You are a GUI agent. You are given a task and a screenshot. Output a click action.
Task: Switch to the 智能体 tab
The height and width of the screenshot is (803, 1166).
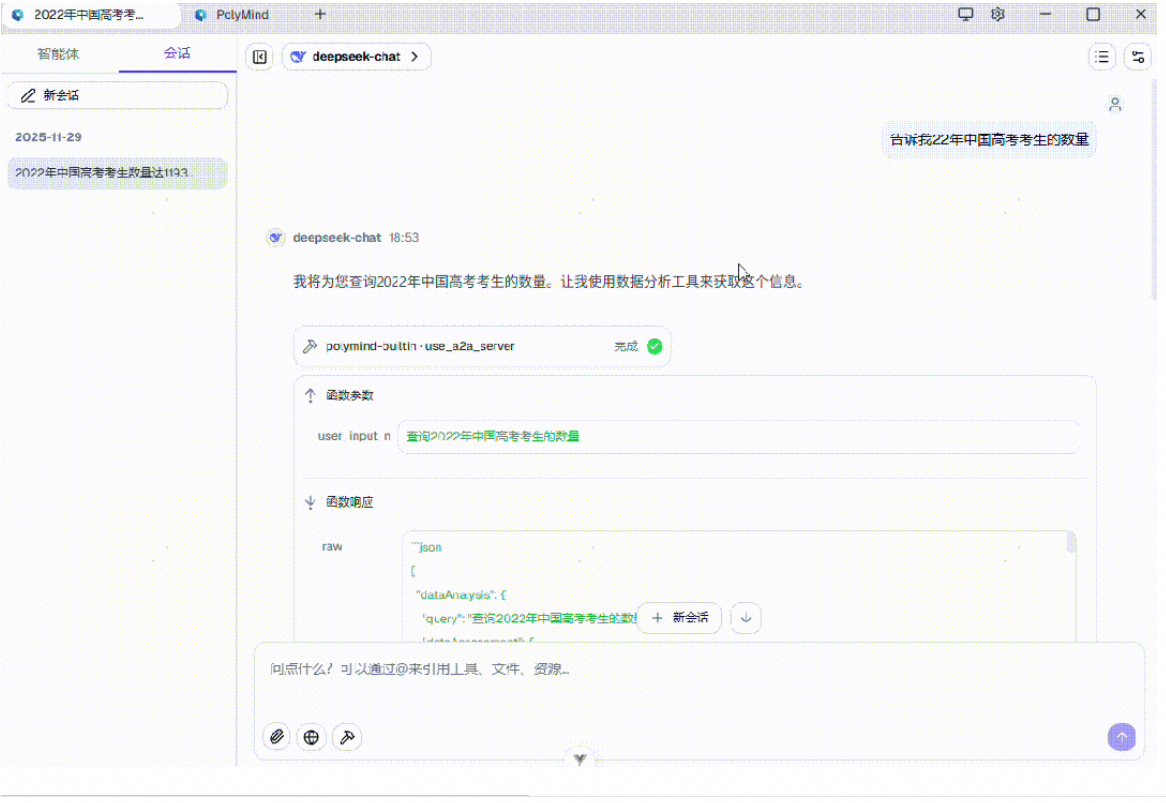click(58, 53)
